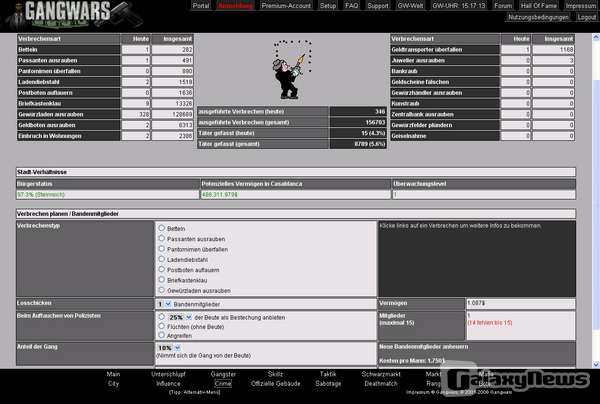This screenshot has width=600, height=404.
Task: Open the Portal menu item
Action: click(201, 6)
